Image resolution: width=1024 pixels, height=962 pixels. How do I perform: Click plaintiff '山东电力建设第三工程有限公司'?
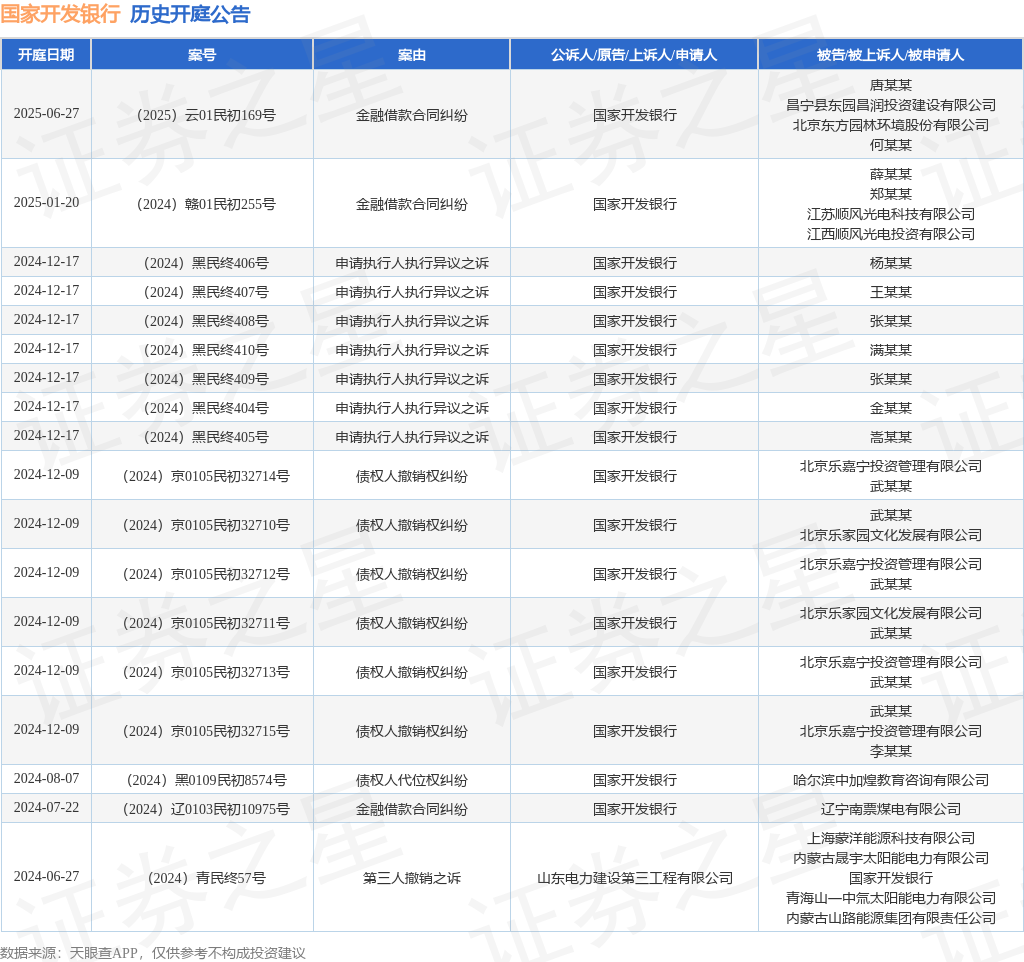point(634,878)
